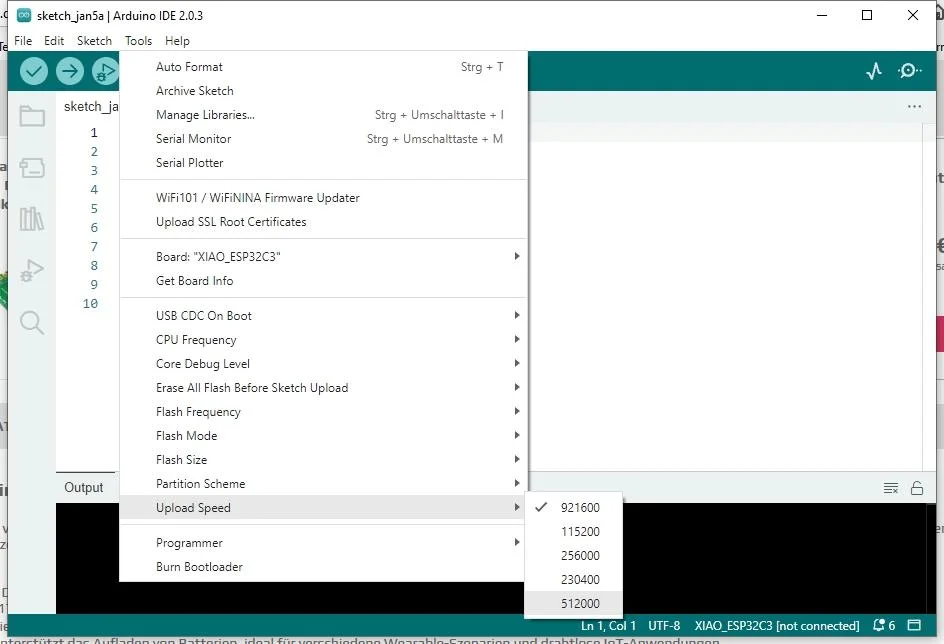Viewport: 944px width, 644px height.
Task: Click Burn Bootloader menu entry
Action: point(199,567)
